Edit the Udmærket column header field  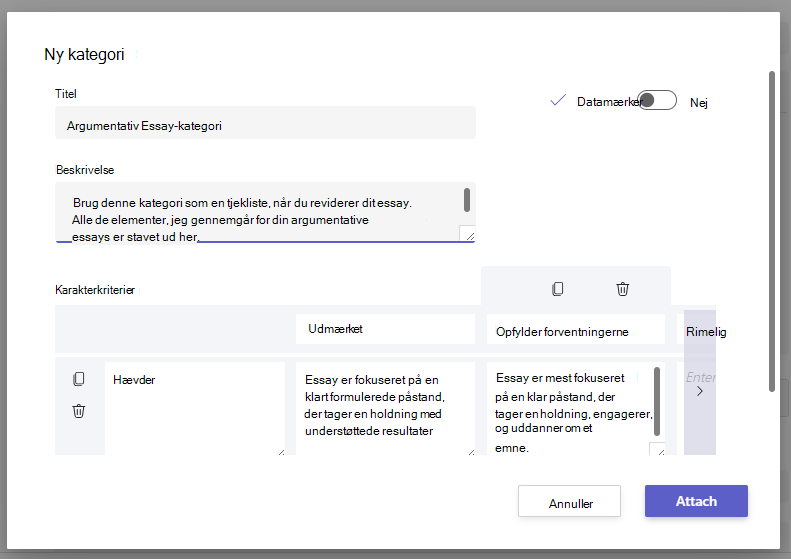(x=385, y=329)
